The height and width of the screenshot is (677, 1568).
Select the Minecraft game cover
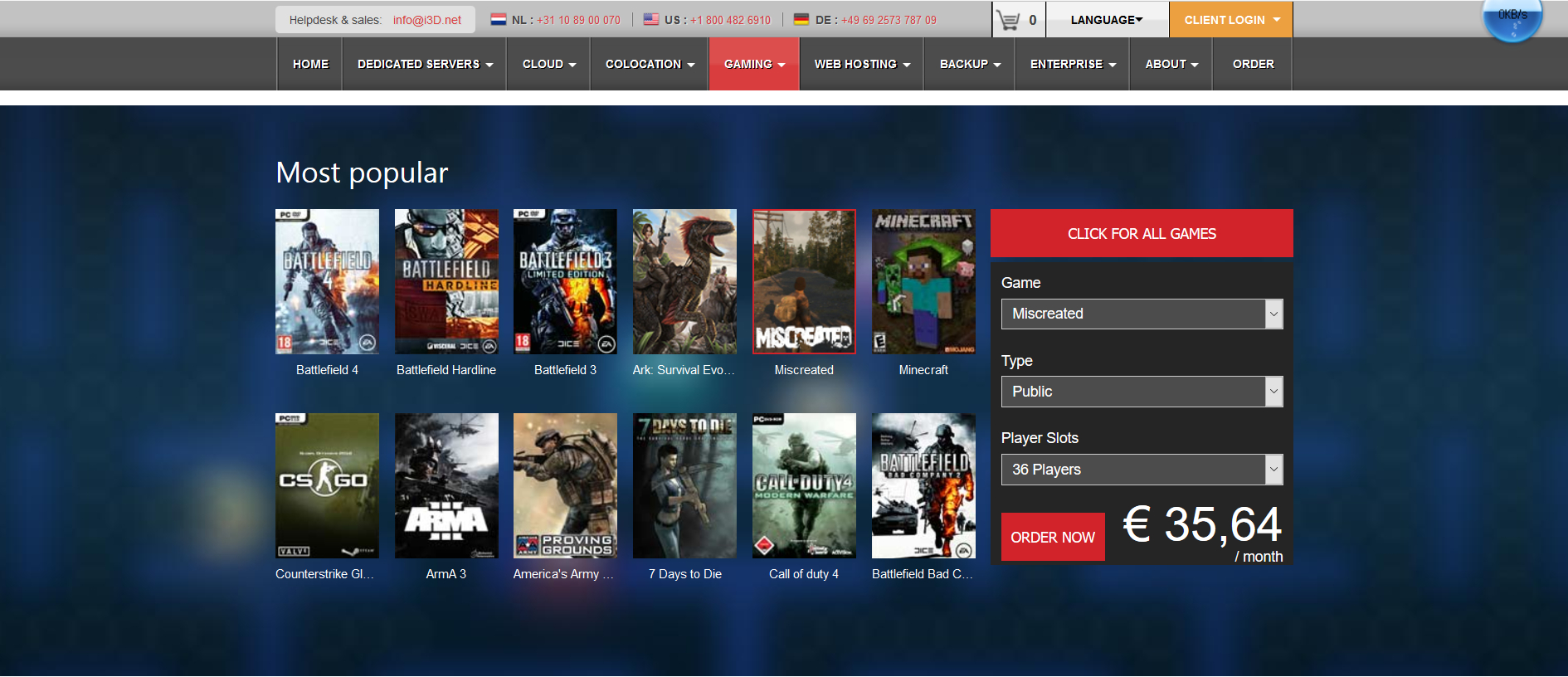pos(923,281)
